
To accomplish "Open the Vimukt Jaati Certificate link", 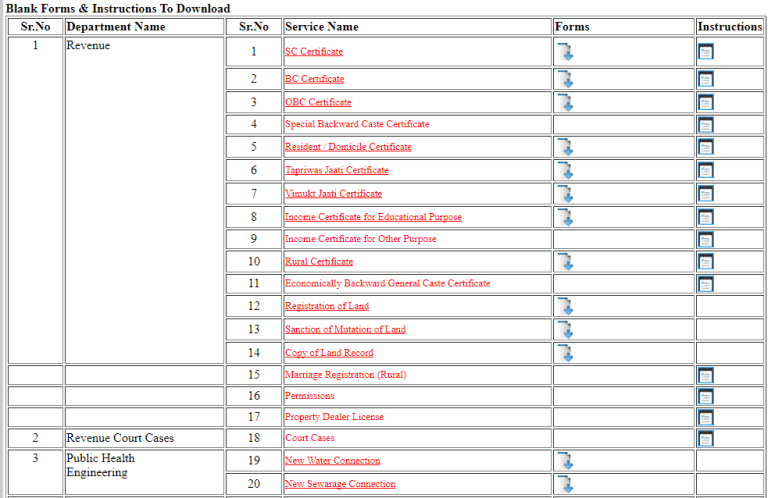I will [x=334, y=194].
